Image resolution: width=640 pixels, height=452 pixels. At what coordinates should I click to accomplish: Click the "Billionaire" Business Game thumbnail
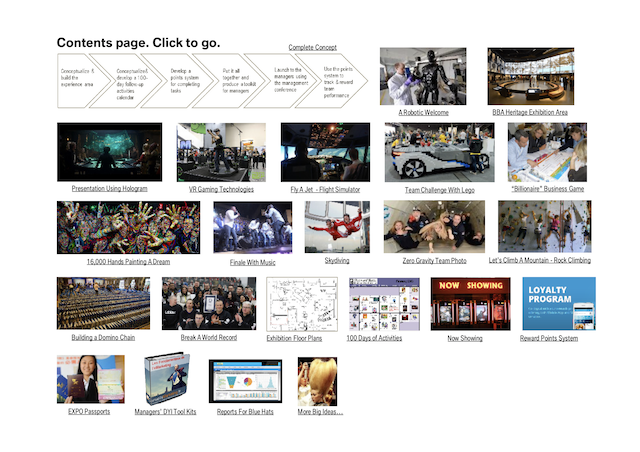(x=547, y=152)
